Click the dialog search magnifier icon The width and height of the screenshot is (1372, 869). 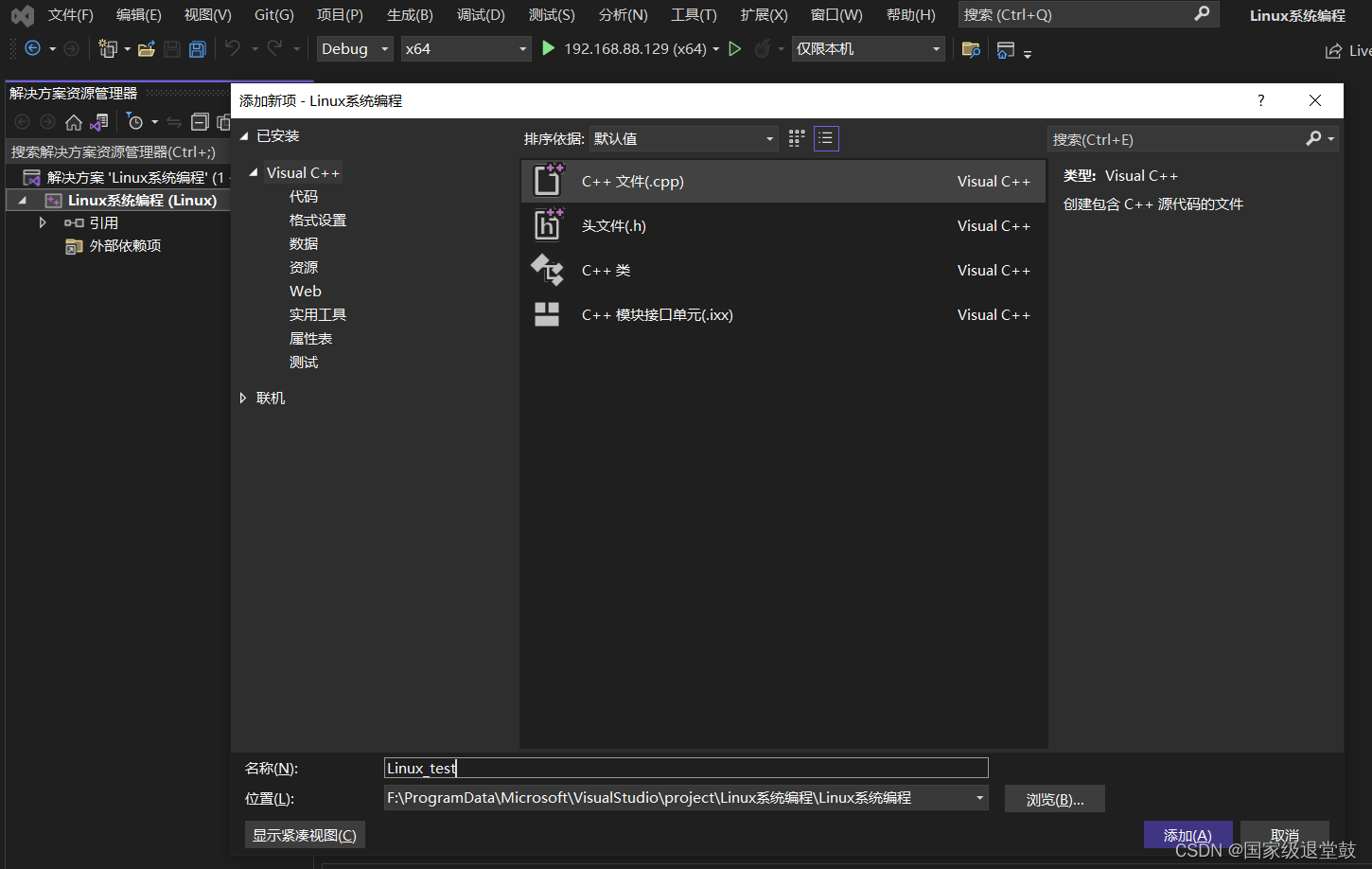click(1313, 138)
